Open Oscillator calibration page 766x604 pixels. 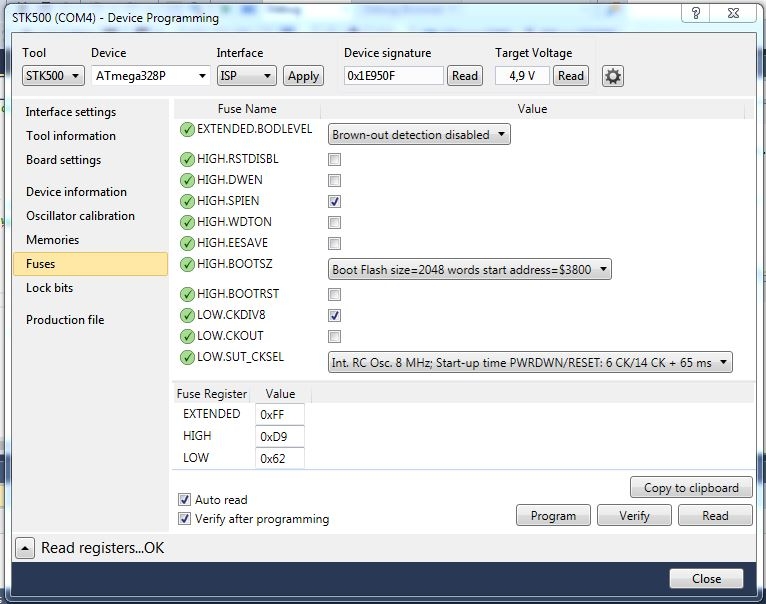point(80,216)
